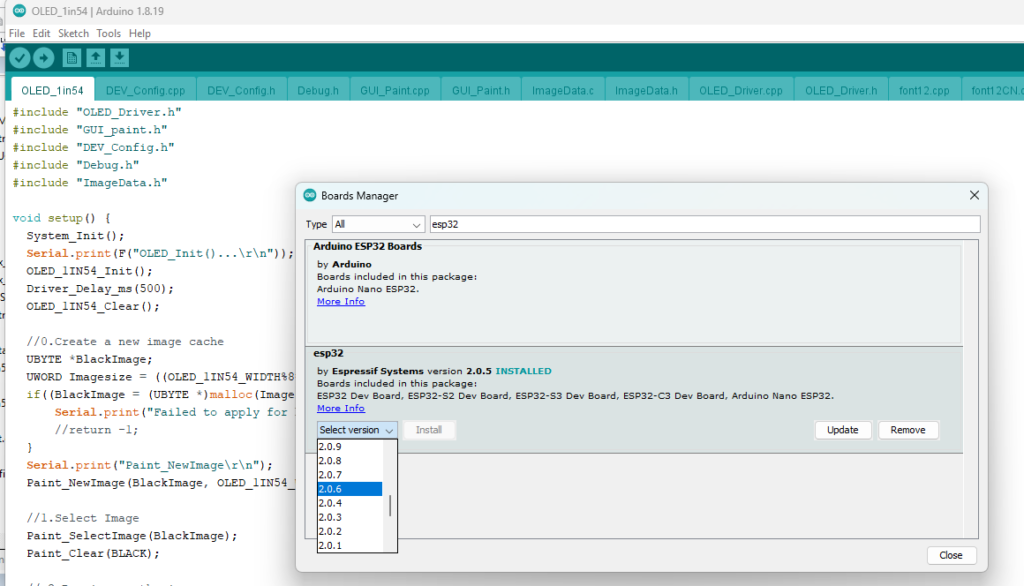1024x586 pixels.
Task: Choose version 2.0.2 from the list
Action: [x=349, y=531]
